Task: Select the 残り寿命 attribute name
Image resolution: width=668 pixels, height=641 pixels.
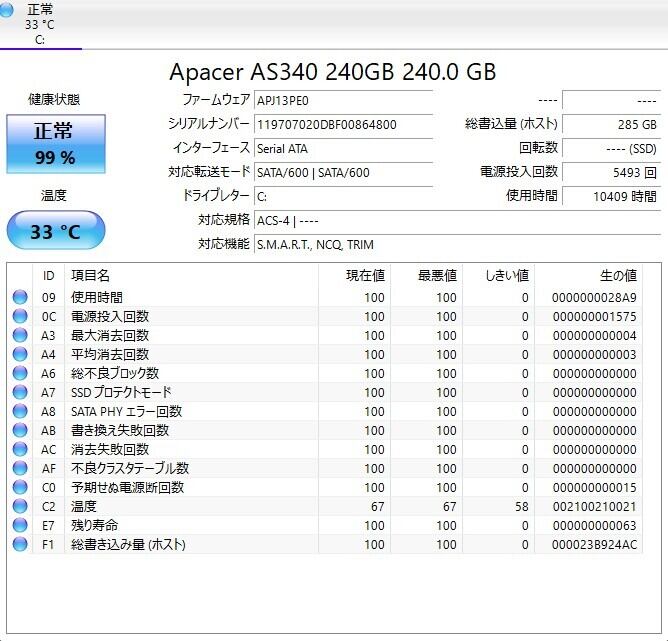Action: coord(94,525)
